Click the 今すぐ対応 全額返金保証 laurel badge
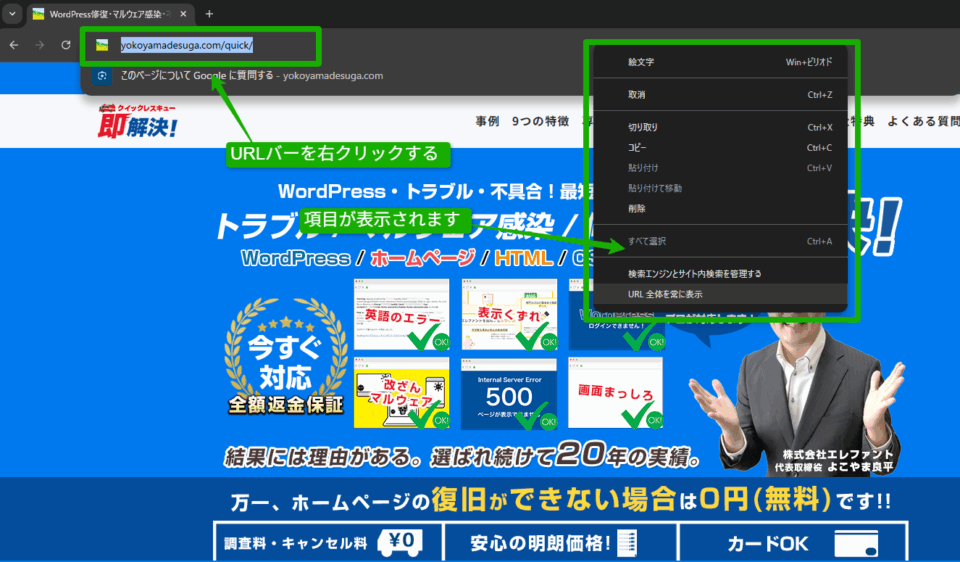Screen dimensions: 960x562 pos(285,357)
